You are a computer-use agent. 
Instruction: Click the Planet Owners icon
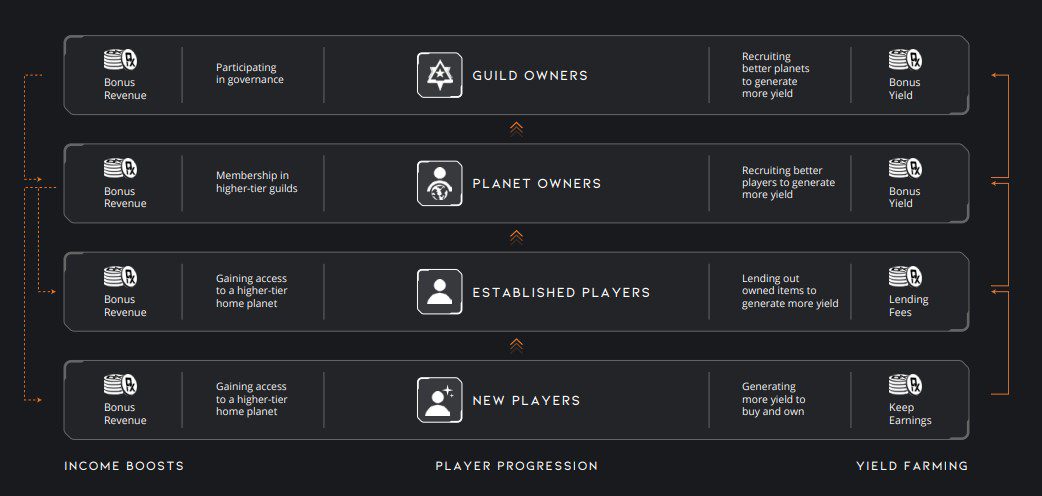coord(439,184)
